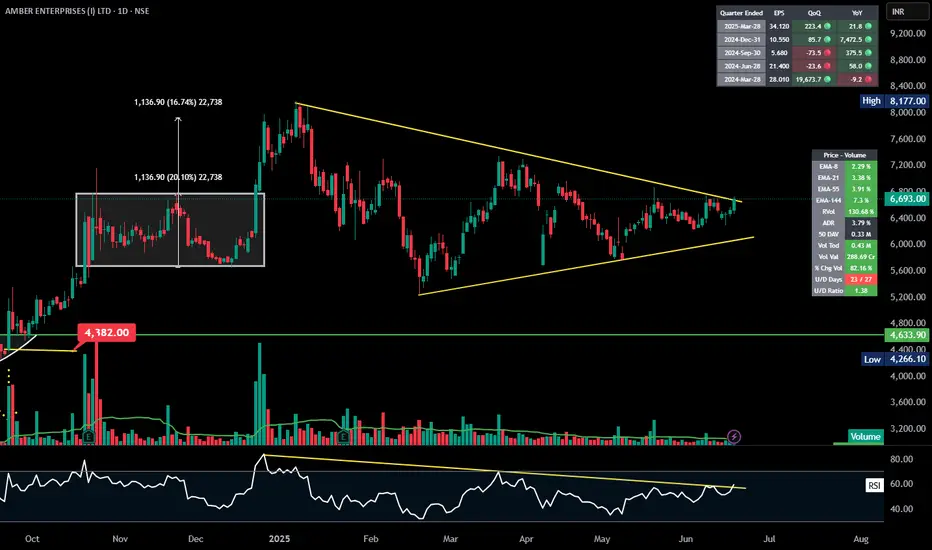The height and width of the screenshot is (550, 932).
Task: Click the purple lightning bolt icon
Action: [x=734, y=437]
